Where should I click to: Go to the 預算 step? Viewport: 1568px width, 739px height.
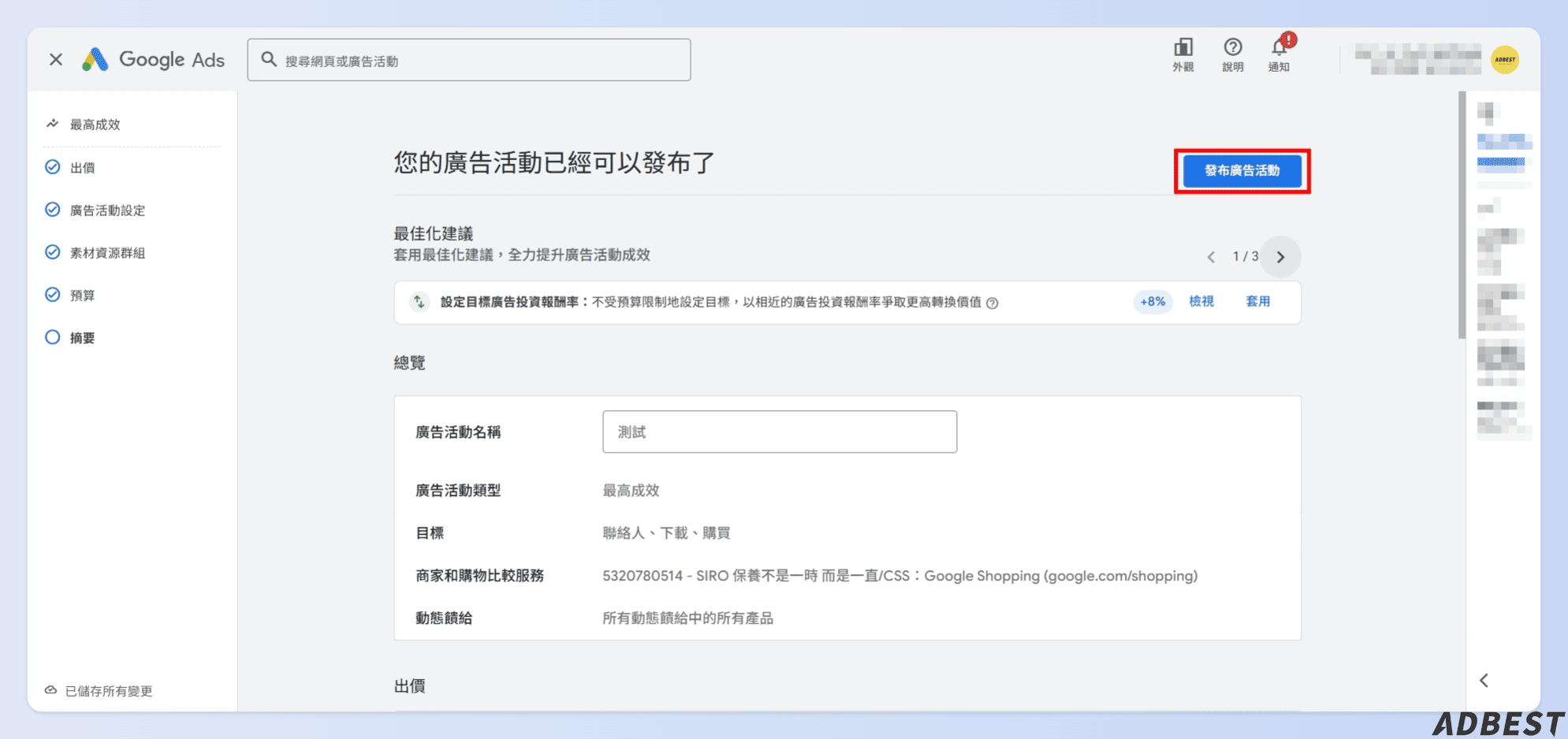pyautogui.click(x=83, y=295)
